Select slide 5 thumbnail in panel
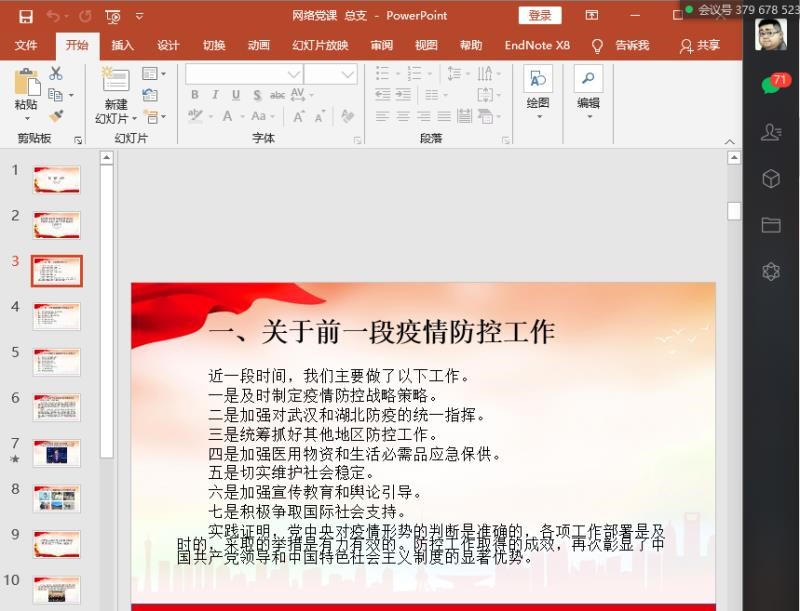The height and width of the screenshot is (611, 800). pos(57,361)
